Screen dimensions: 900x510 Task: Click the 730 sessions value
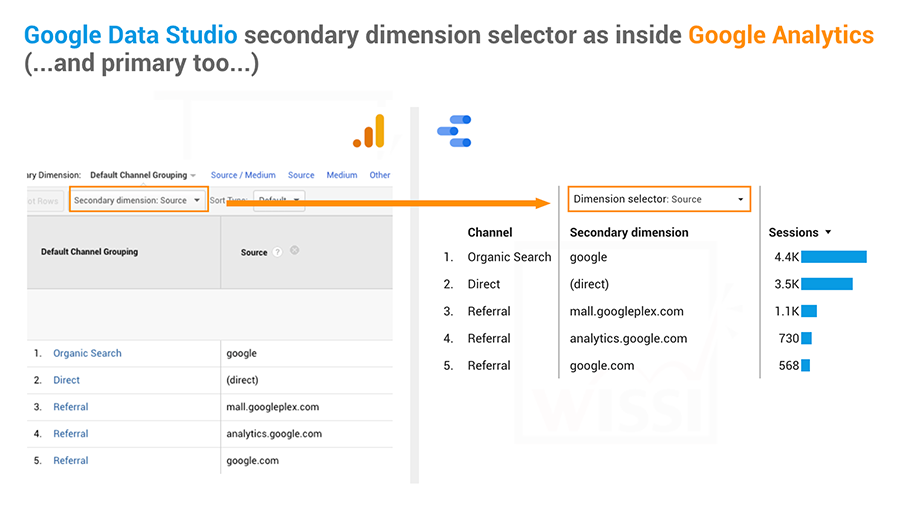pos(789,338)
